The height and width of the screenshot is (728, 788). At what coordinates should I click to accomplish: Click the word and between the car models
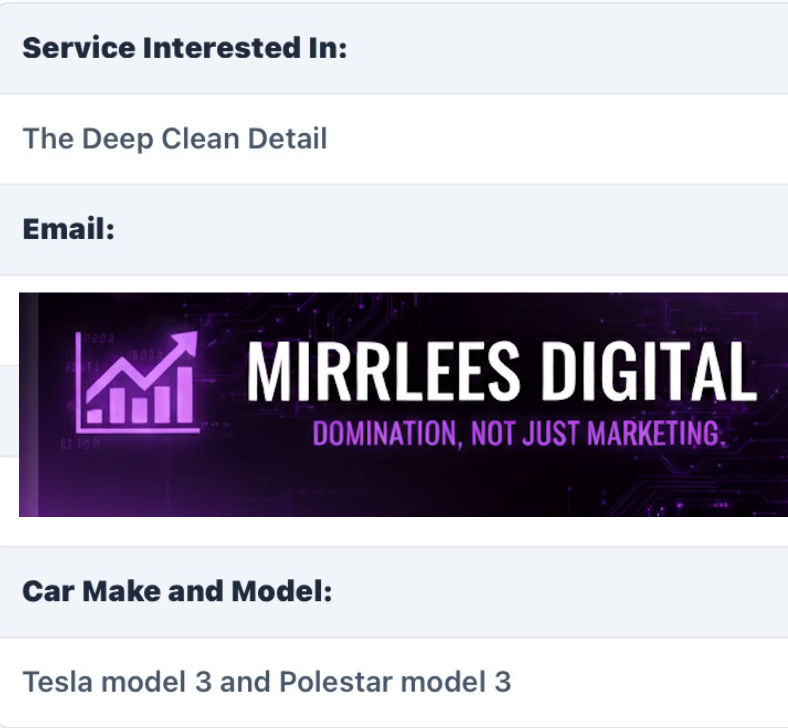[x=244, y=682]
